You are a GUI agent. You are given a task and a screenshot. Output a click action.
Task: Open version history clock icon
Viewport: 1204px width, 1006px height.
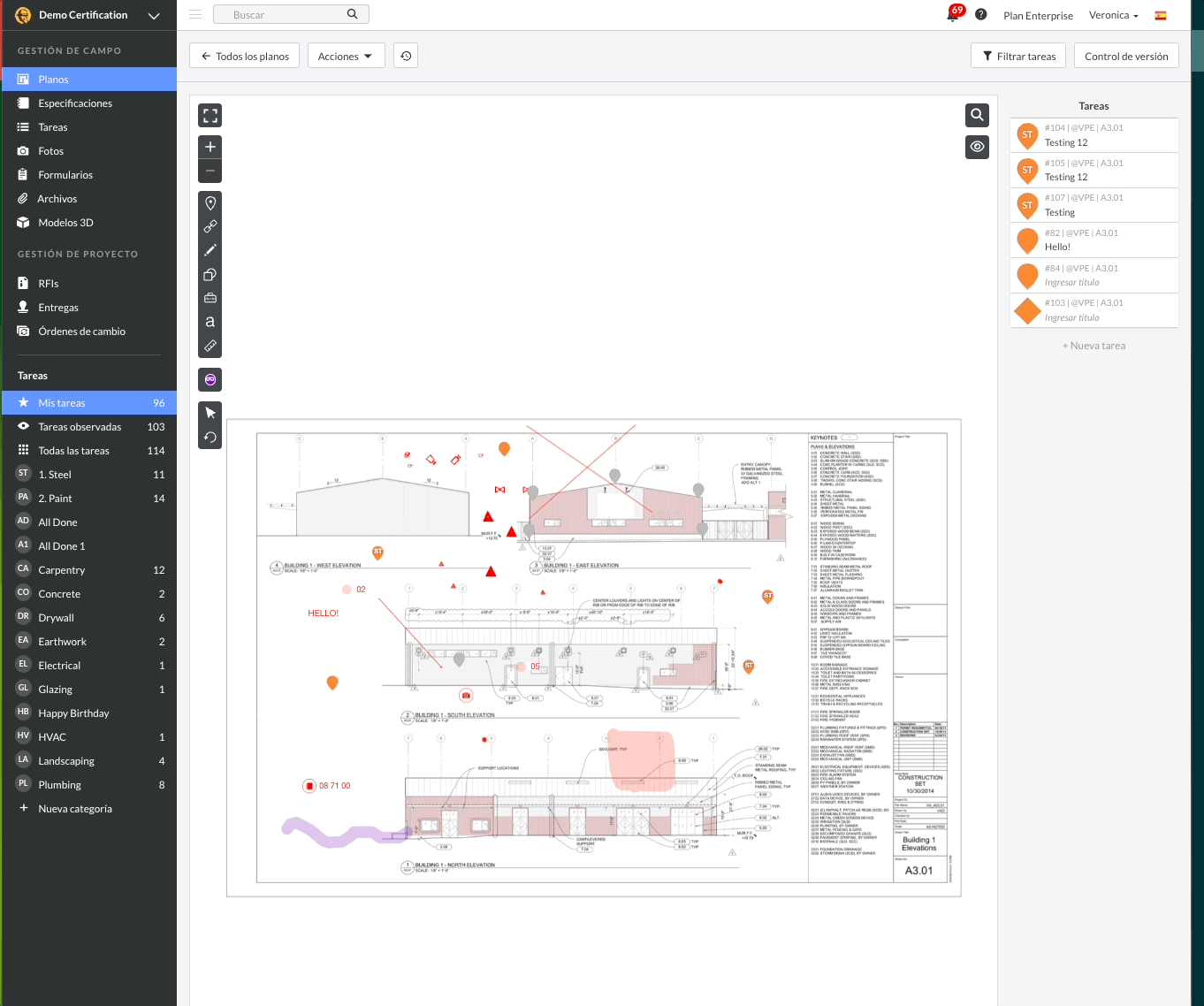[406, 56]
